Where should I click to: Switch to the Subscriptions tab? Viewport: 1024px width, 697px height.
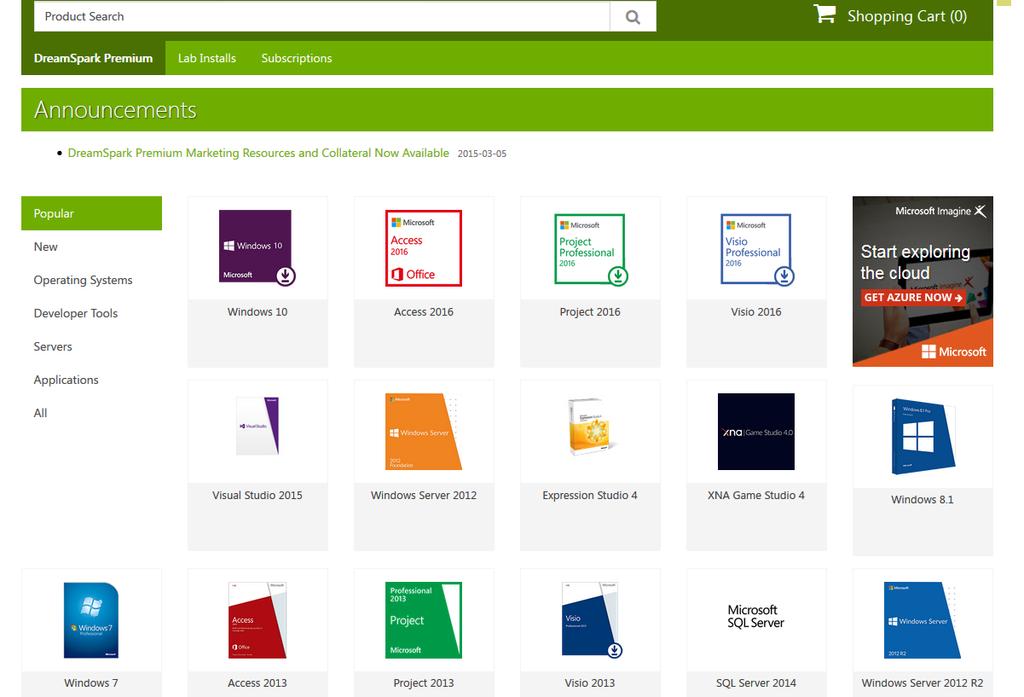coord(296,58)
